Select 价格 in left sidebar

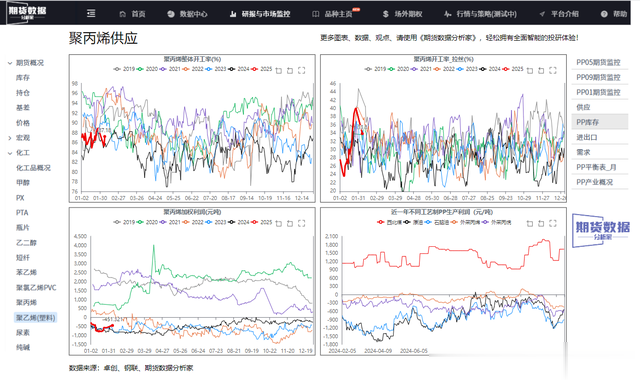click(23, 123)
